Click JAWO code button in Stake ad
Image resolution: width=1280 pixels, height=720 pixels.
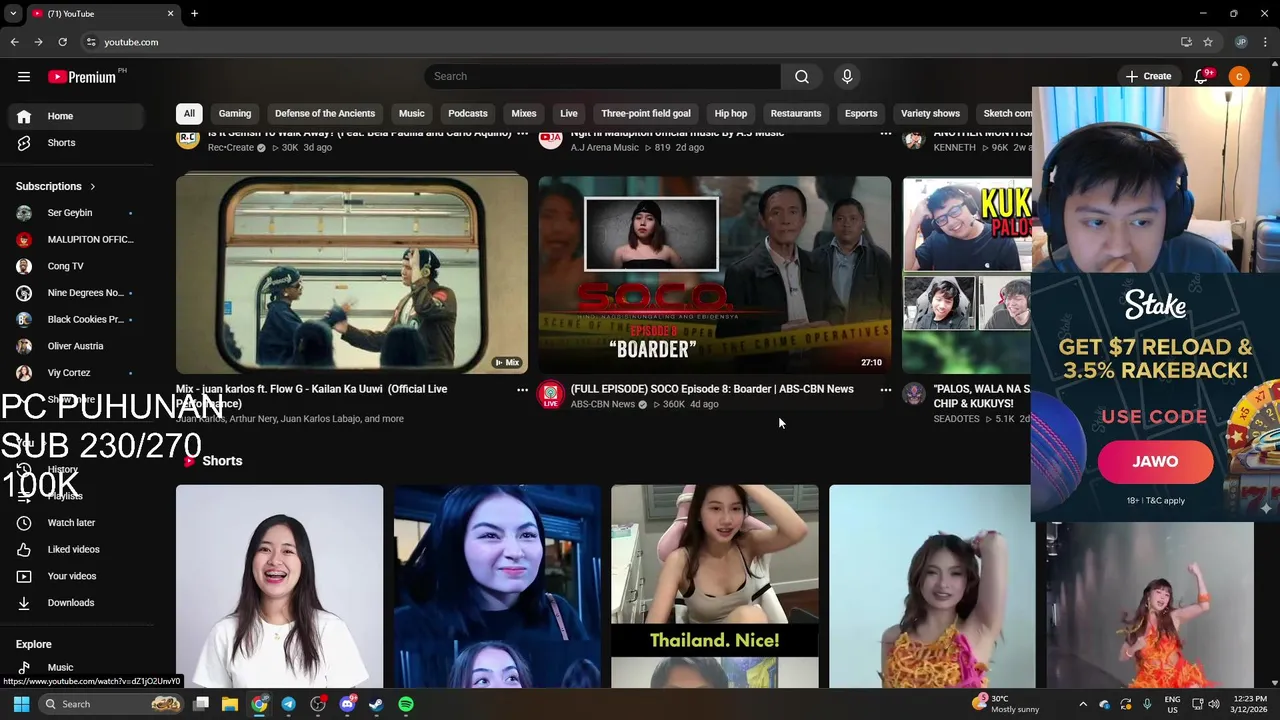[x=1155, y=462]
